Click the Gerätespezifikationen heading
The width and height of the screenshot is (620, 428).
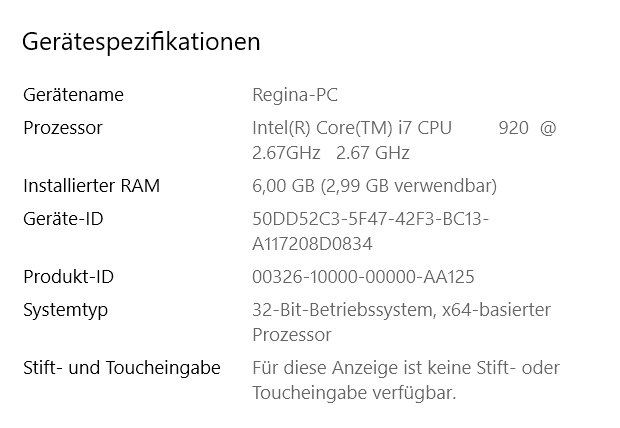tap(141, 42)
